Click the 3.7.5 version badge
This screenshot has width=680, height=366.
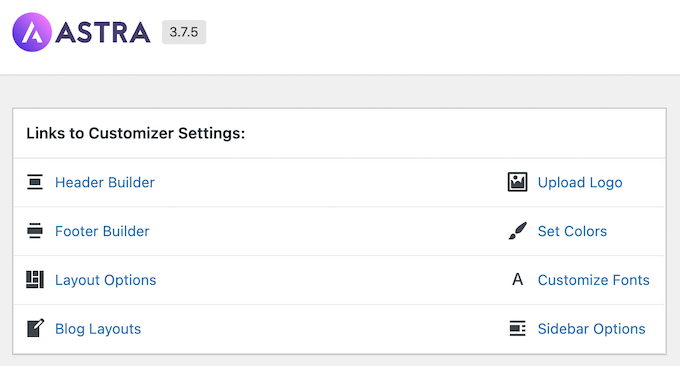coord(184,32)
